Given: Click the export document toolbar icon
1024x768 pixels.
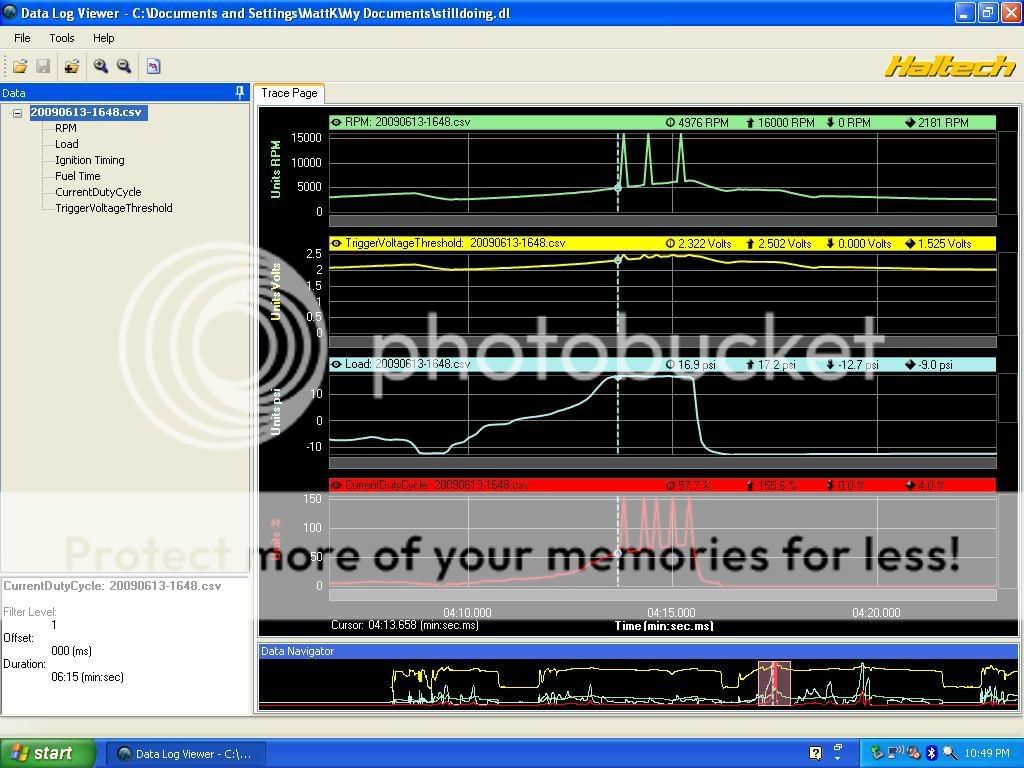Looking at the screenshot, I should [151, 66].
